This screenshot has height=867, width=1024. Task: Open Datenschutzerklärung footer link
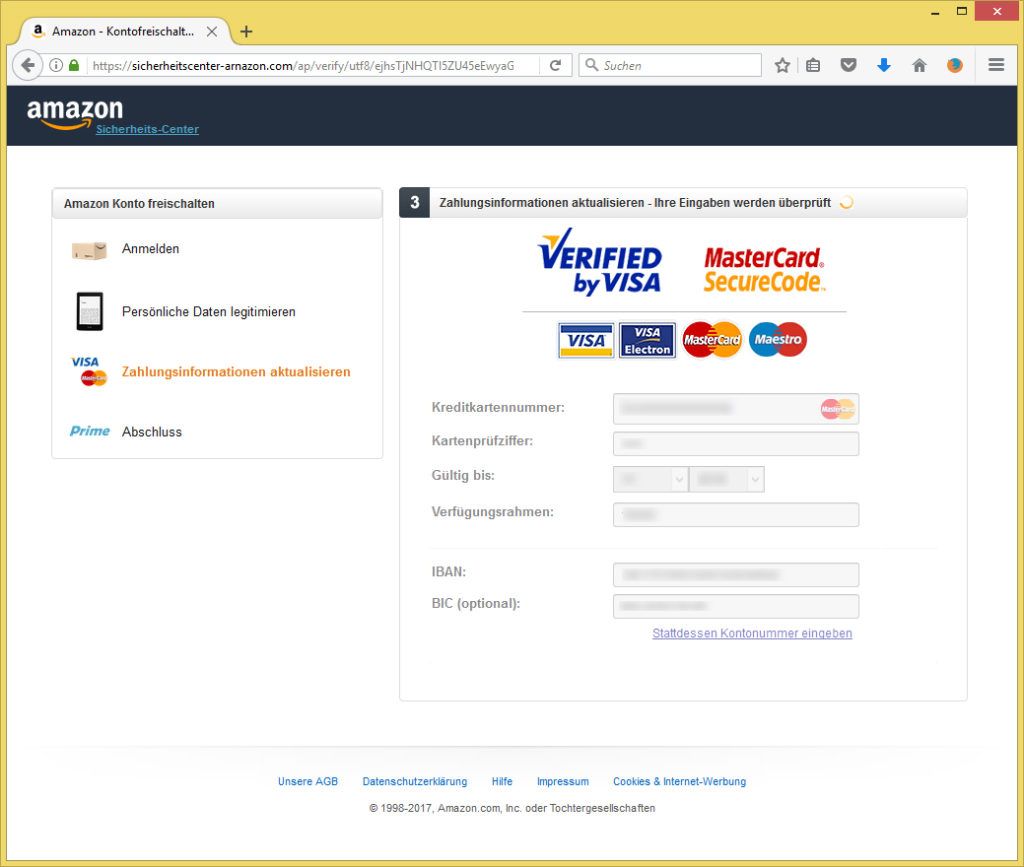415,781
